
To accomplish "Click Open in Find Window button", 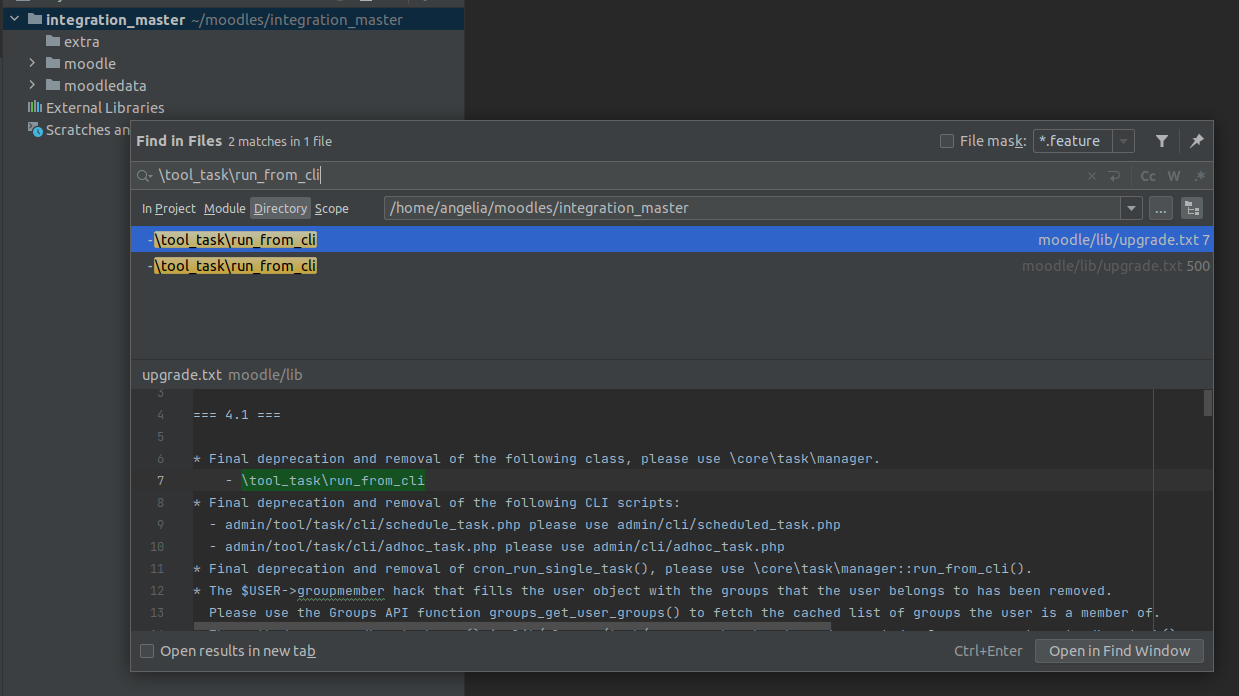I will pos(1119,651).
